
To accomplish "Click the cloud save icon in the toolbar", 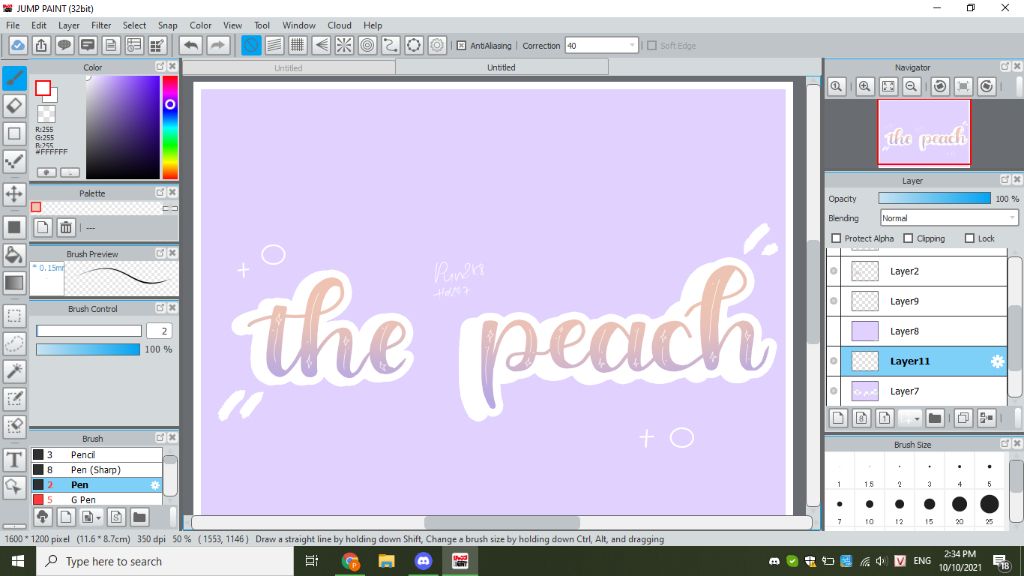I will coord(18,46).
